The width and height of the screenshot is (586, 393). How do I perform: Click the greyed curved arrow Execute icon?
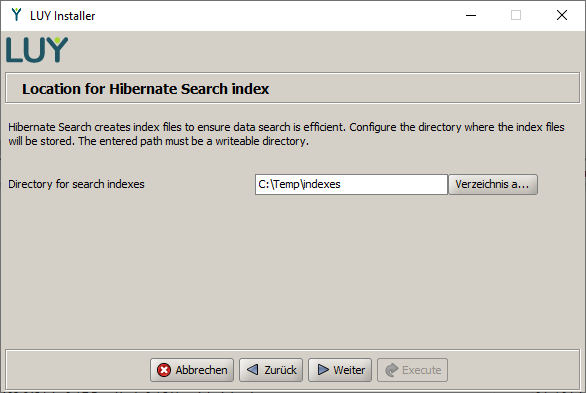(x=392, y=370)
